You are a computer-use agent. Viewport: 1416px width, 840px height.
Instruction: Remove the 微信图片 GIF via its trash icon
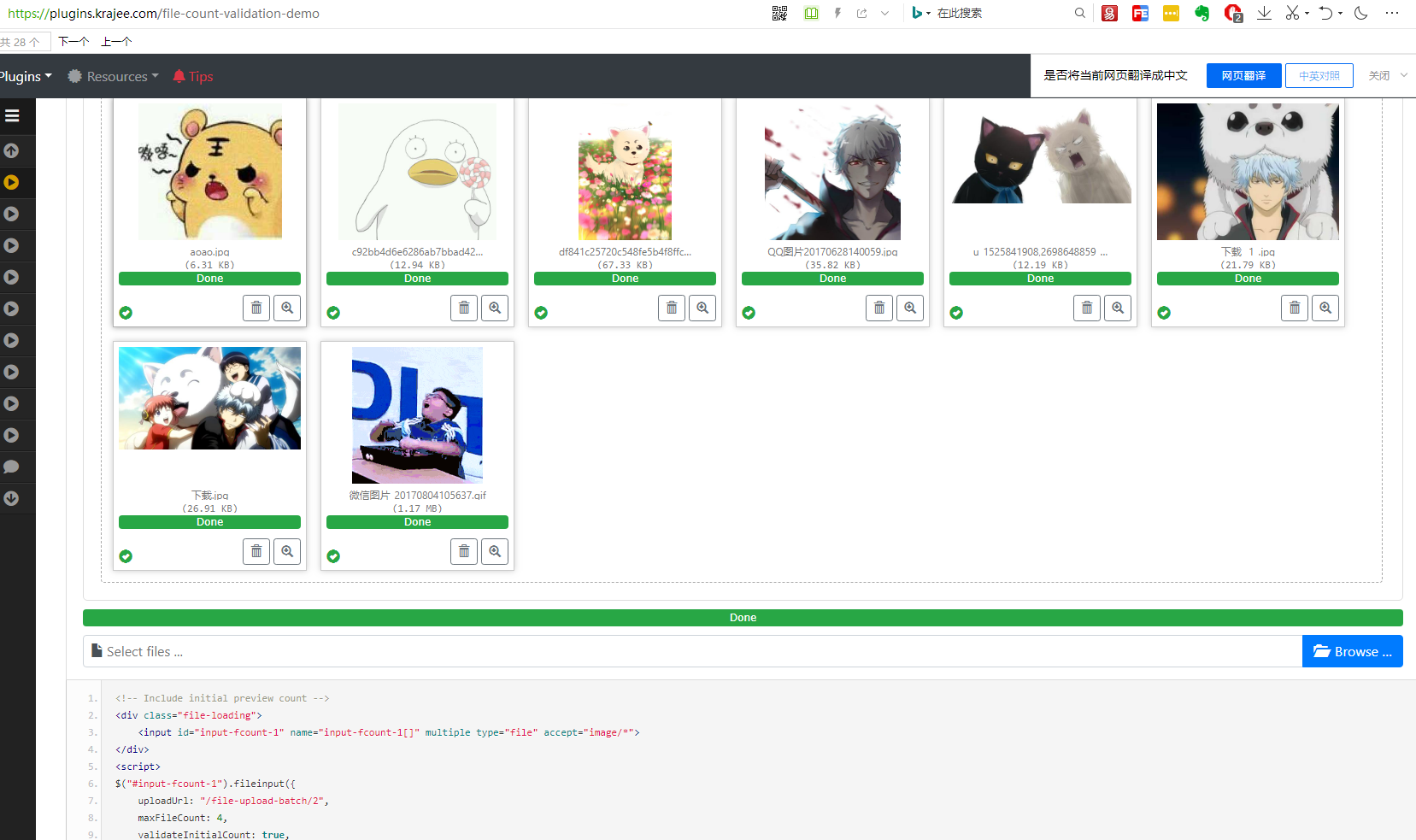click(x=464, y=551)
